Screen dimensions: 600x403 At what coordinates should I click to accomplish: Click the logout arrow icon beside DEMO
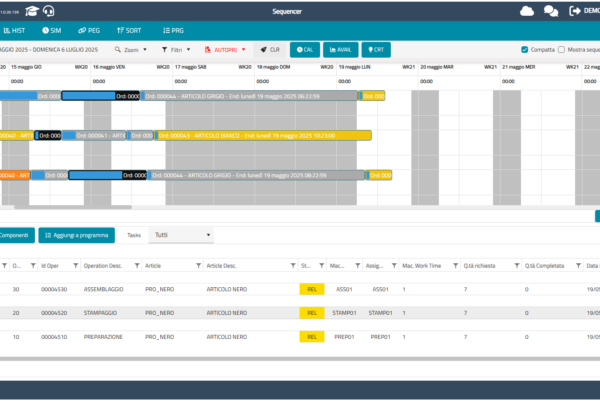click(575, 11)
